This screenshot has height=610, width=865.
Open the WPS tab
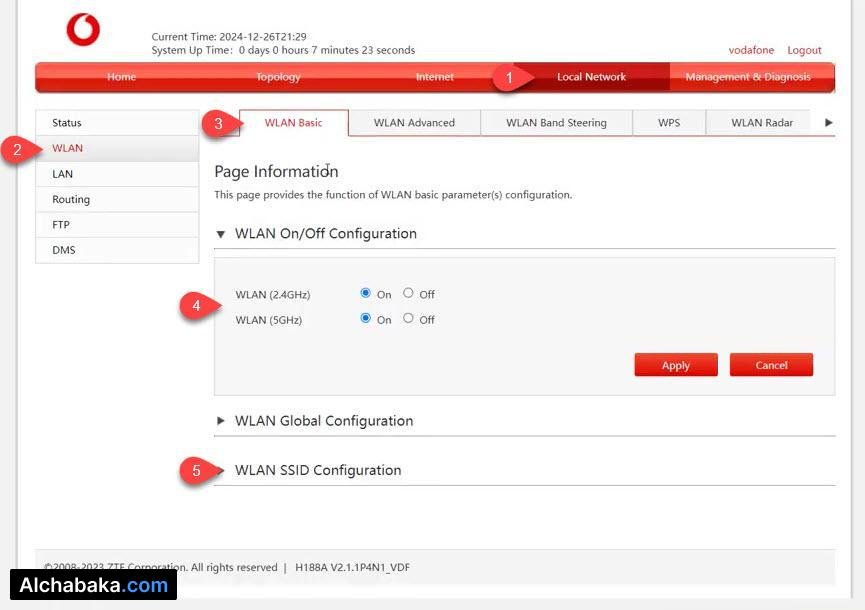point(668,122)
